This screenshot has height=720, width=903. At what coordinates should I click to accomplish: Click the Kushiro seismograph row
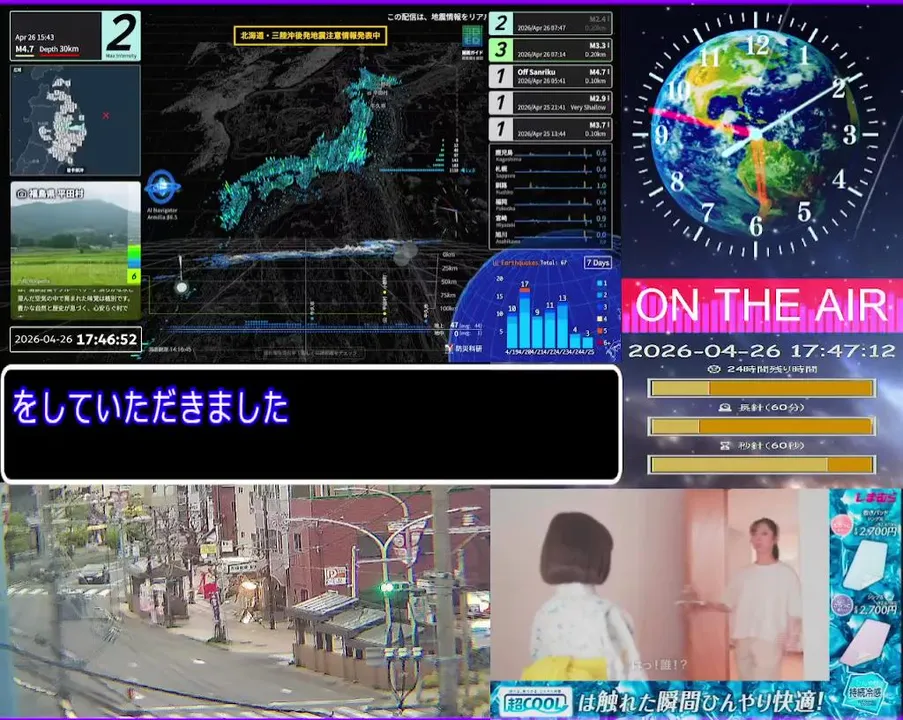click(550, 188)
